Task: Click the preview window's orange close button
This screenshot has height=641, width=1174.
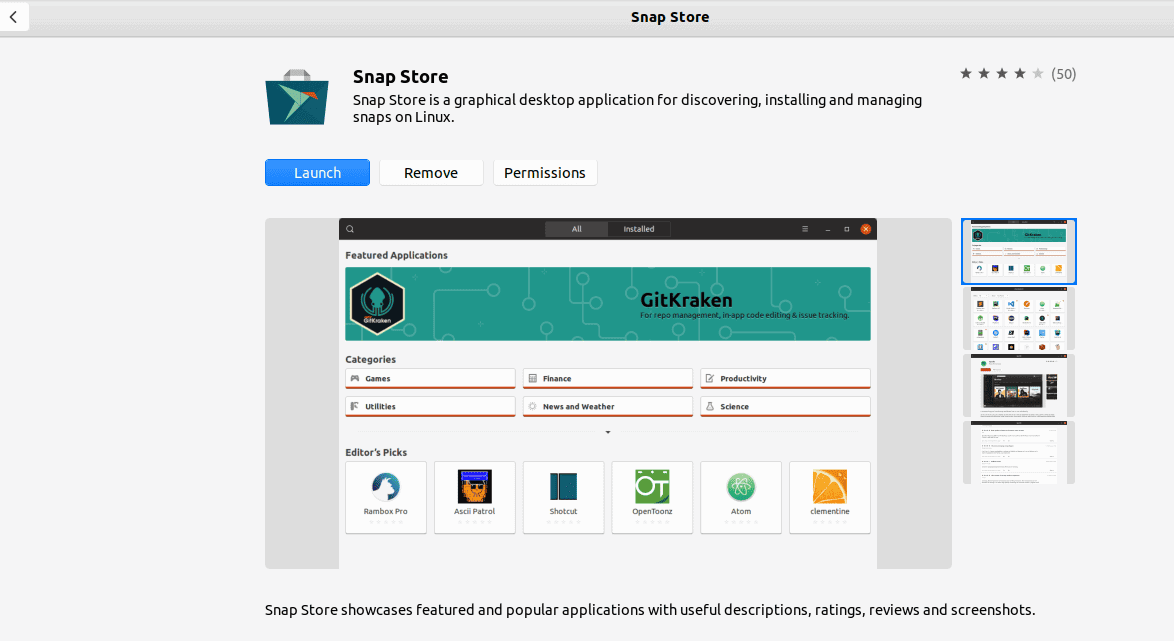Action: point(866,229)
